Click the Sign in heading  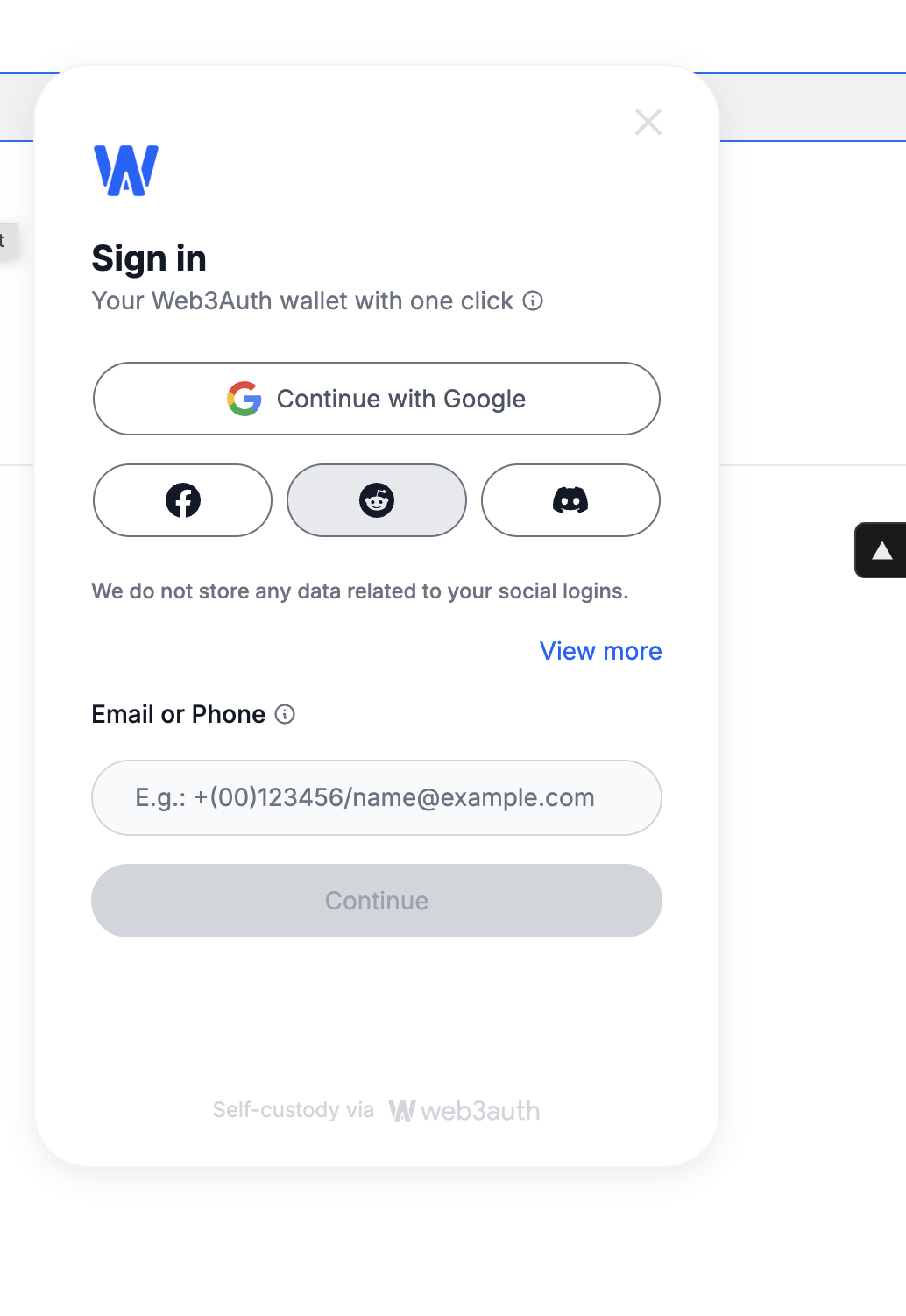click(x=149, y=258)
